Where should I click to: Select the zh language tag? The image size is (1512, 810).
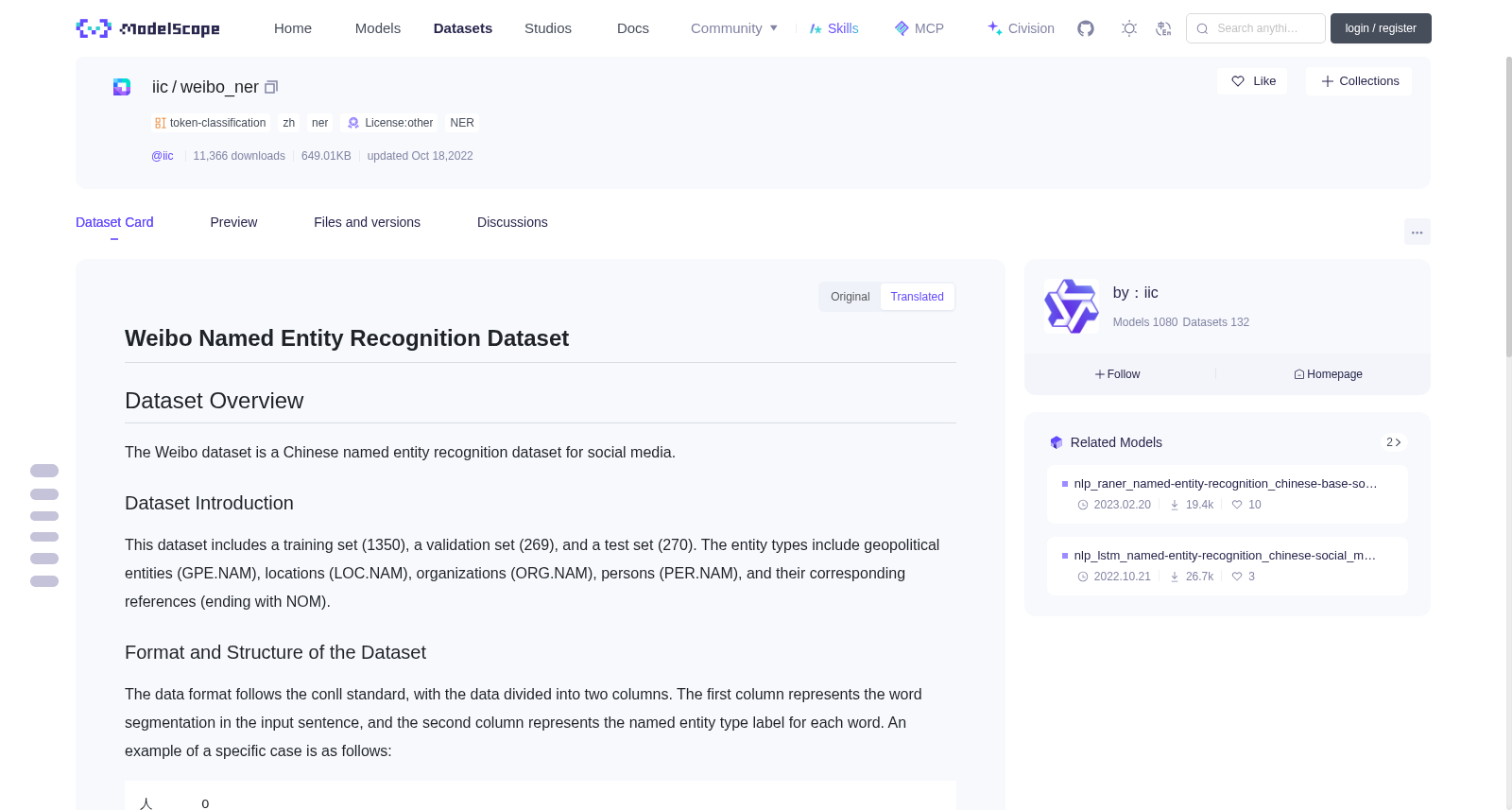(x=289, y=123)
